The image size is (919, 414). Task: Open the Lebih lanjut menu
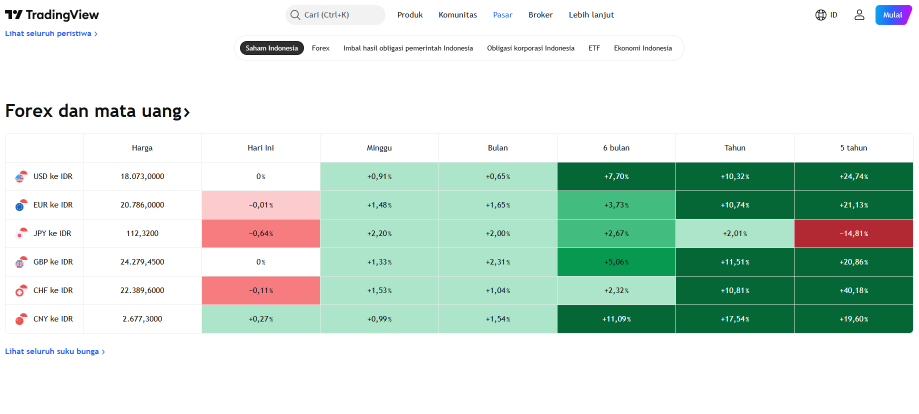pos(591,15)
